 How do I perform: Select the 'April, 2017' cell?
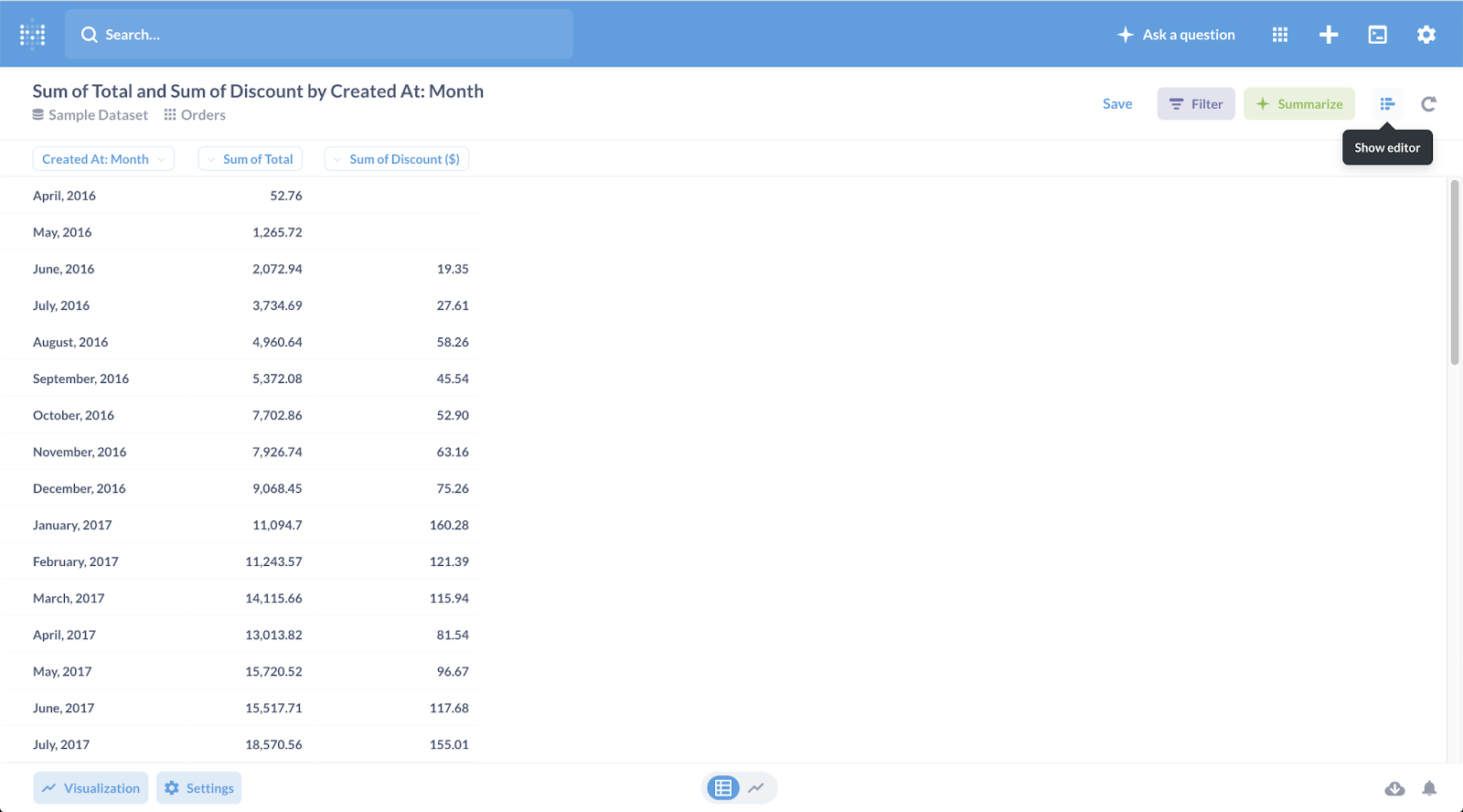[64, 635]
